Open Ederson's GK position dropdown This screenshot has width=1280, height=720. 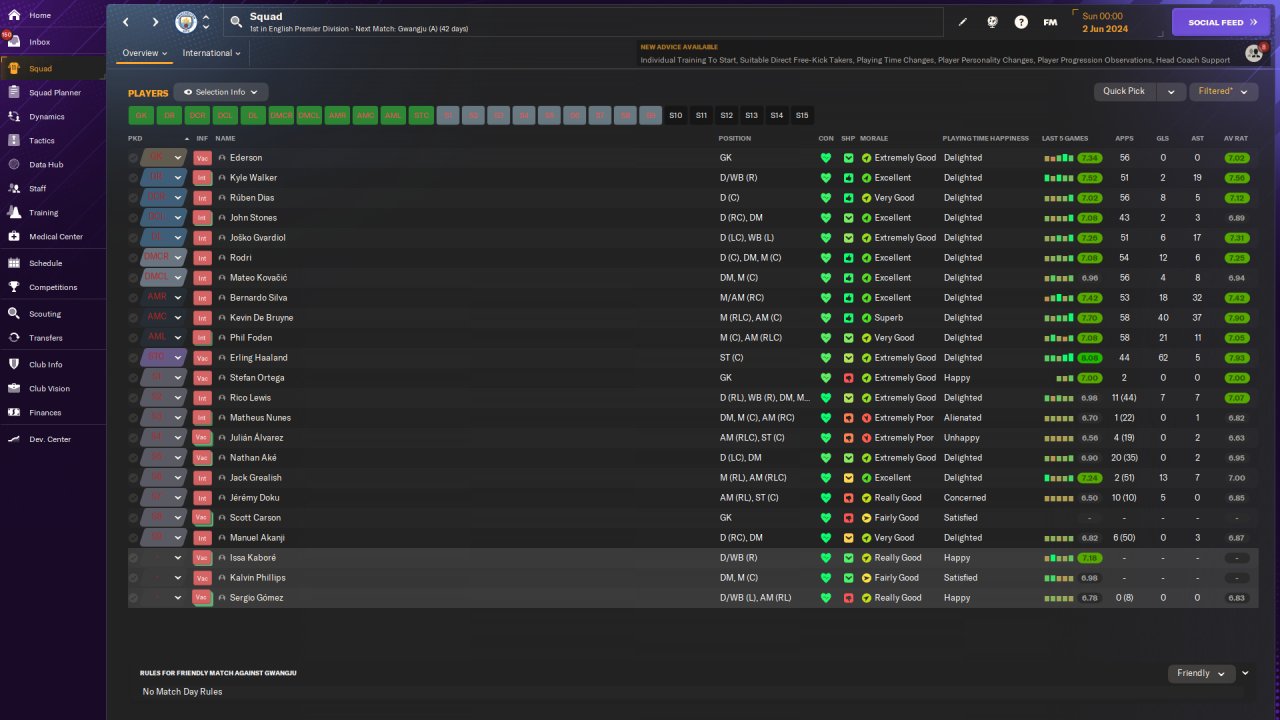[164, 158]
